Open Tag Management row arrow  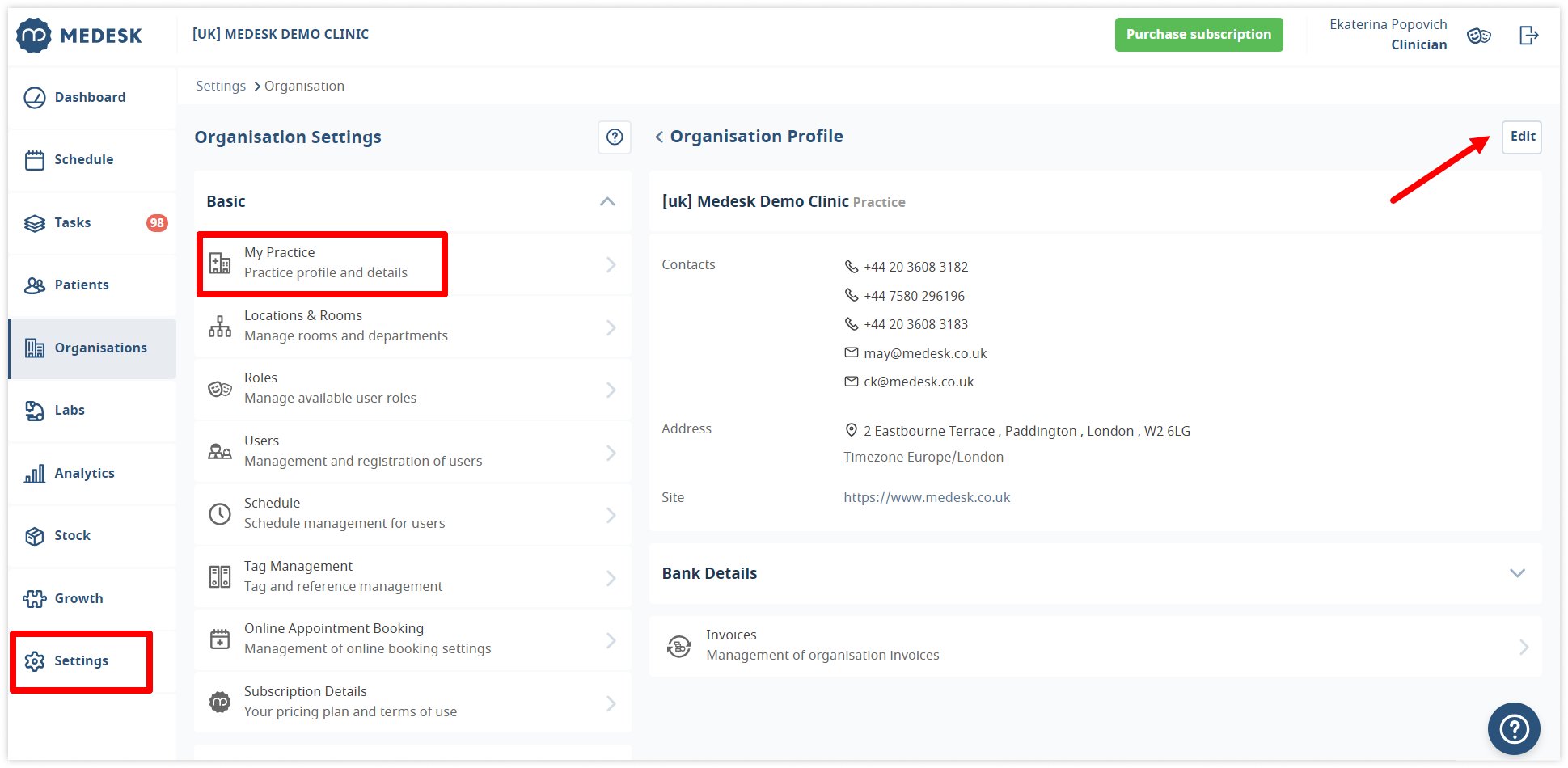coord(611,578)
